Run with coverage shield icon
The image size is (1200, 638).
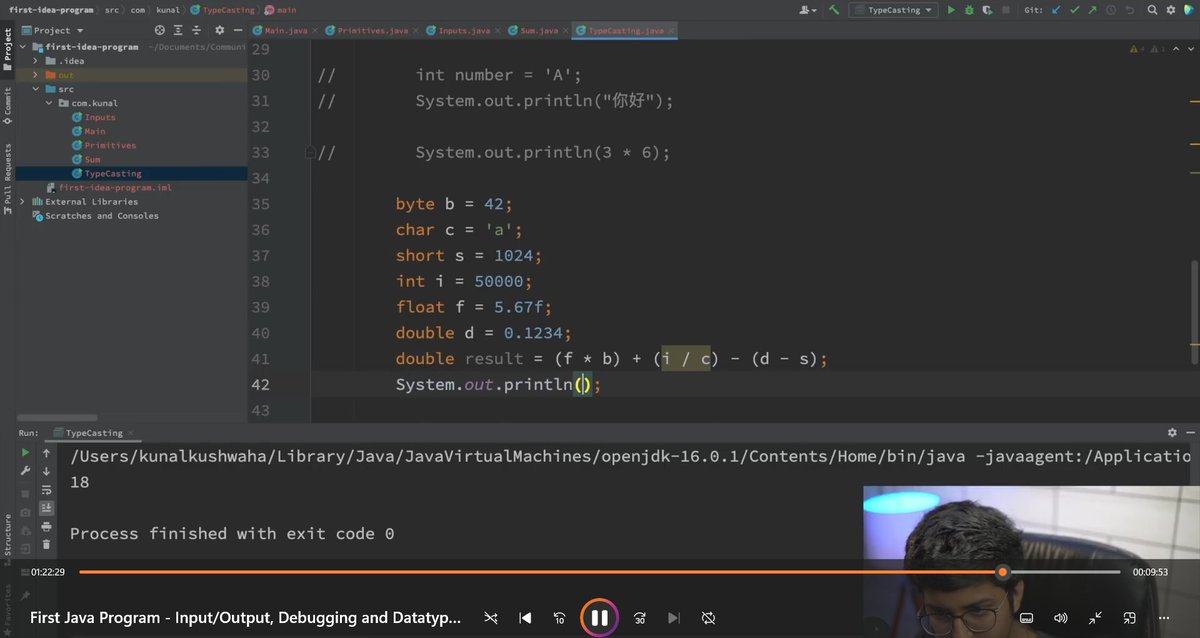[988, 10]
